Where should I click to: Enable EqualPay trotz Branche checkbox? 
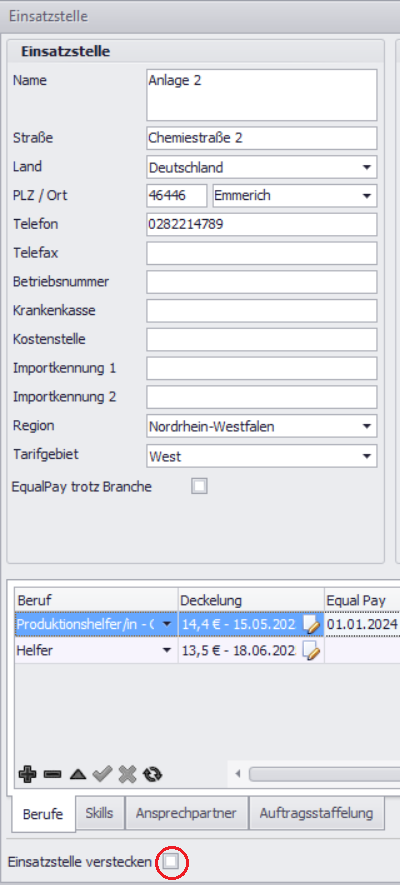(199, 486)
